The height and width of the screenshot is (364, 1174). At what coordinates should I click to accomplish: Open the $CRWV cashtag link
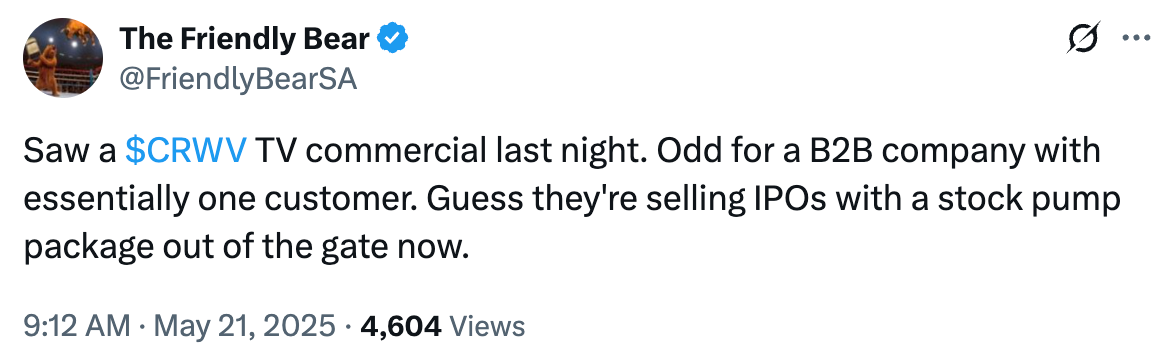185,151
